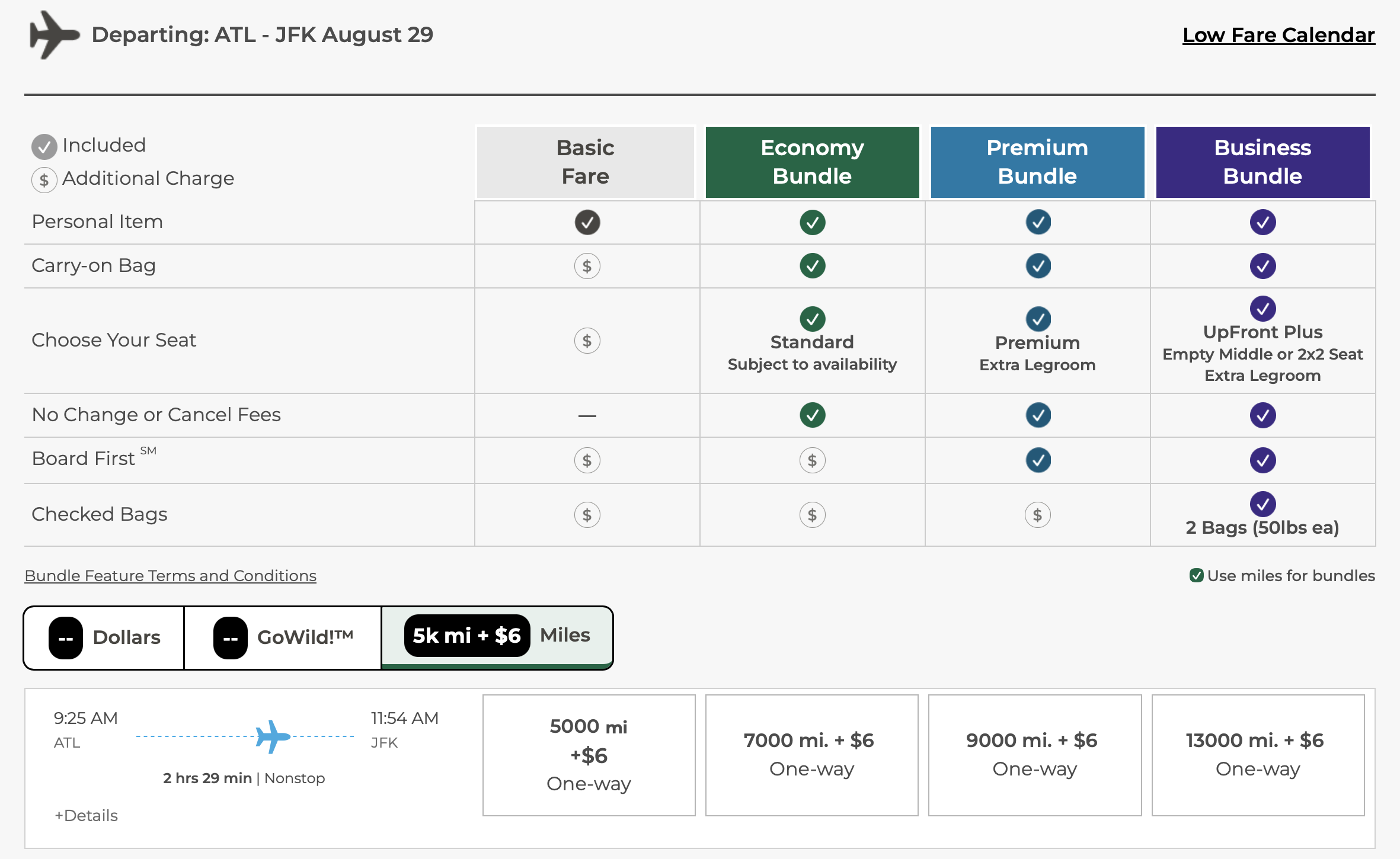Click Premium Bundle Checked Bags dollar icon
Screen dimensions: 1400x859
(1038, 515)
